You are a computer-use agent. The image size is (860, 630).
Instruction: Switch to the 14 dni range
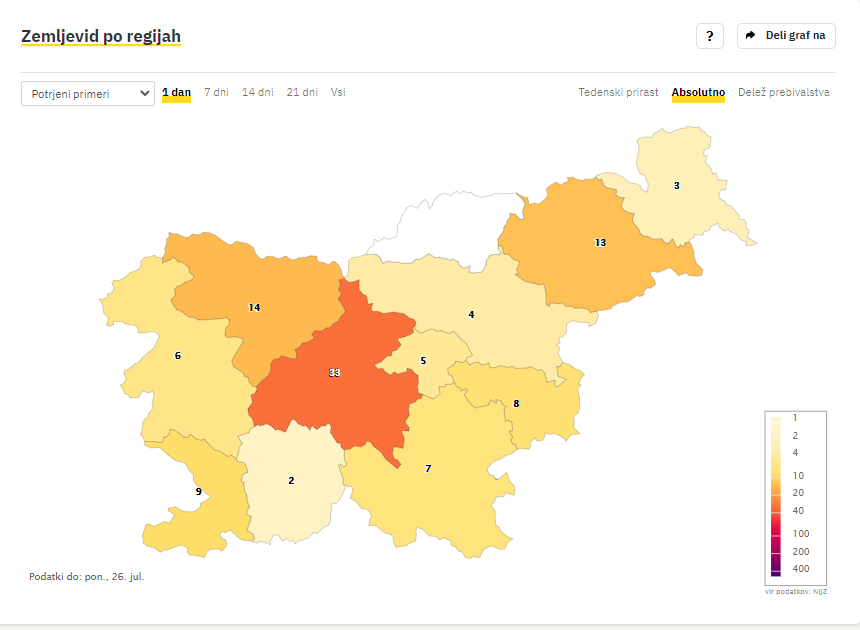point(257,92)
